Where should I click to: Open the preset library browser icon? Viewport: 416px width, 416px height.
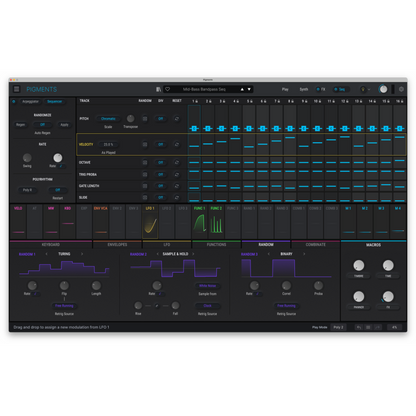[159, 89]
